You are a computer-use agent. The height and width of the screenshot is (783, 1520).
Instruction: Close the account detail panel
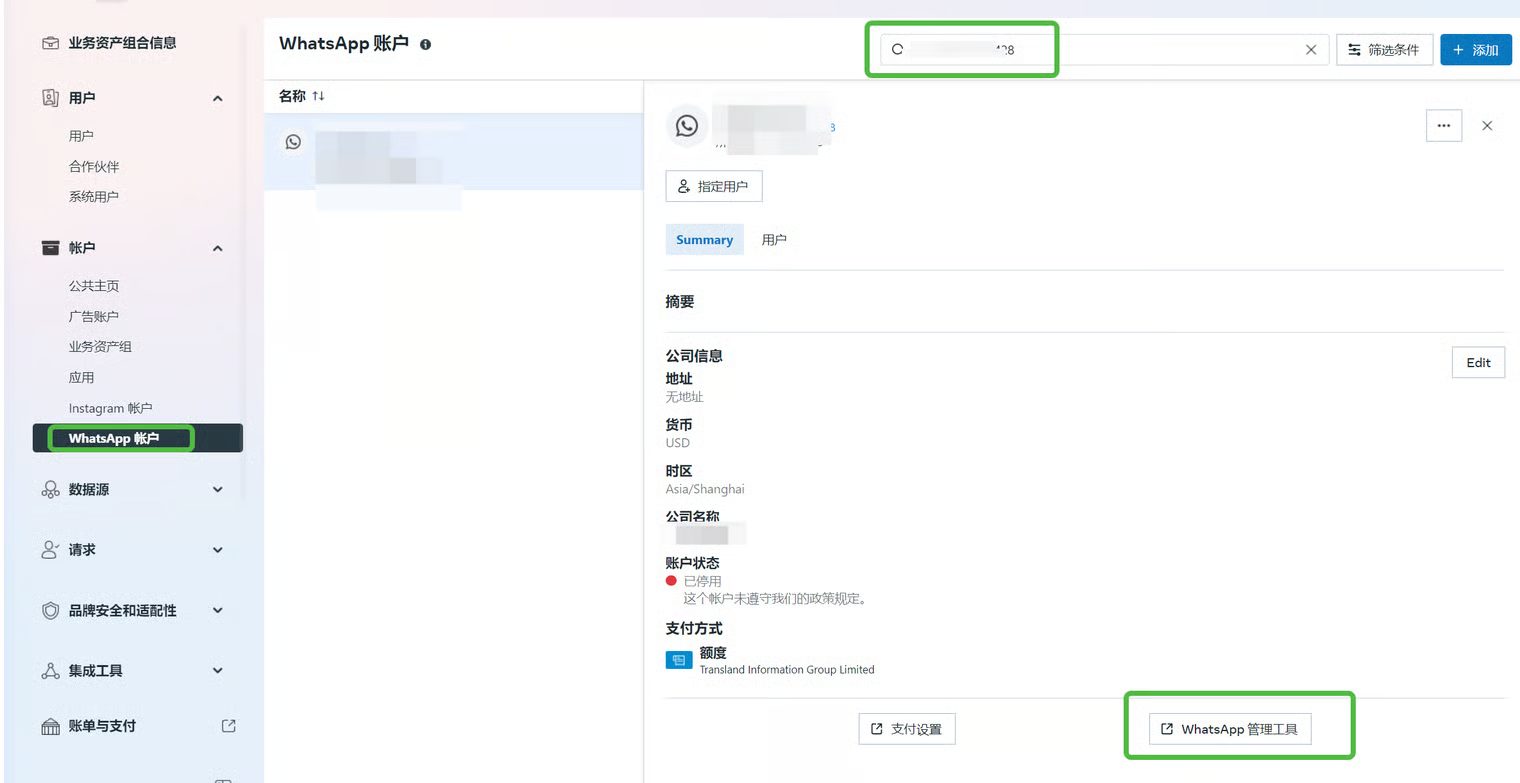tap(1487, 126)
